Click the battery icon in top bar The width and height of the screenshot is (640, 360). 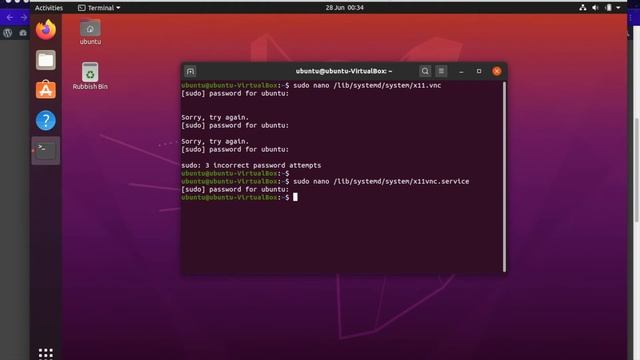click(x=608, y=8)
